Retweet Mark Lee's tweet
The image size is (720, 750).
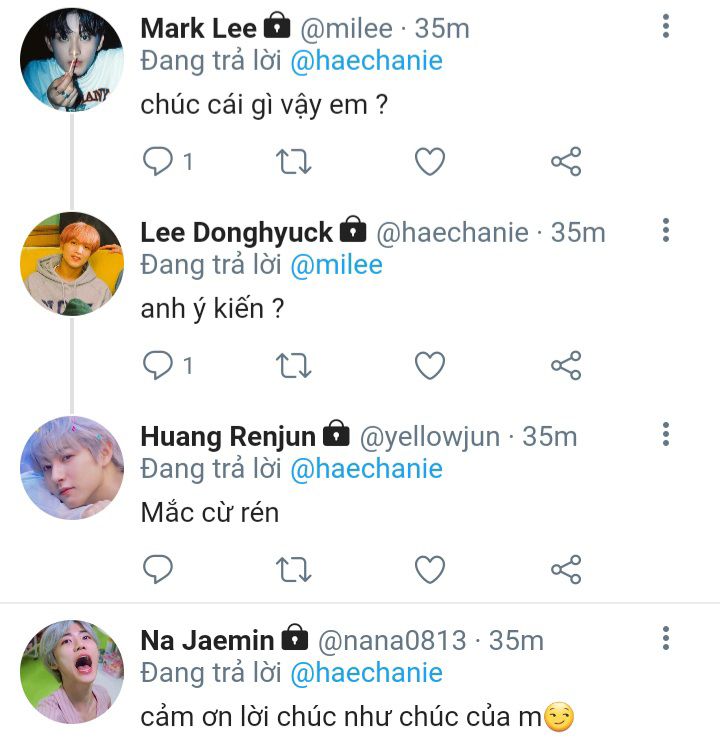(x=294, y=162)
